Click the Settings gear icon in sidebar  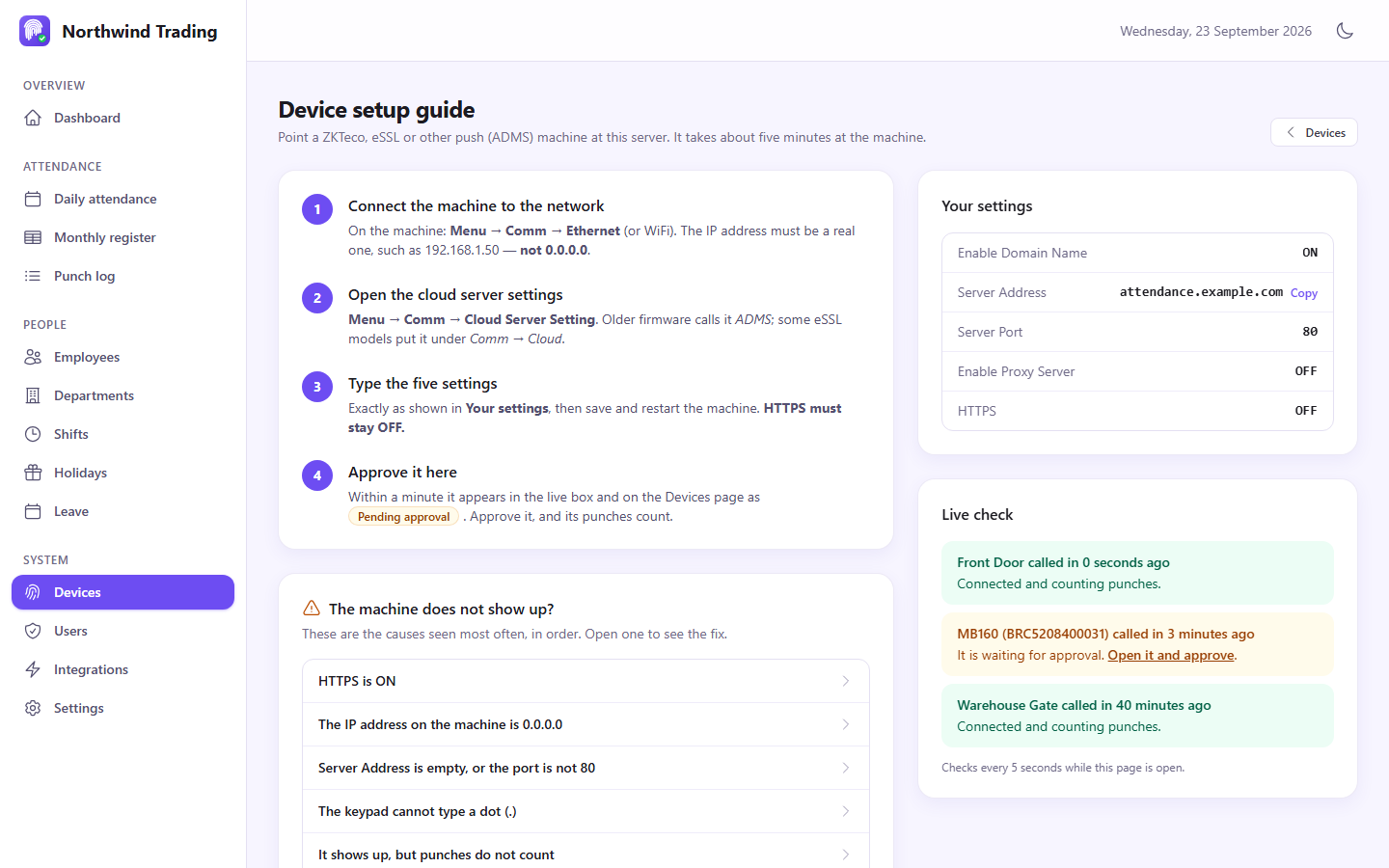pos(33,708)
